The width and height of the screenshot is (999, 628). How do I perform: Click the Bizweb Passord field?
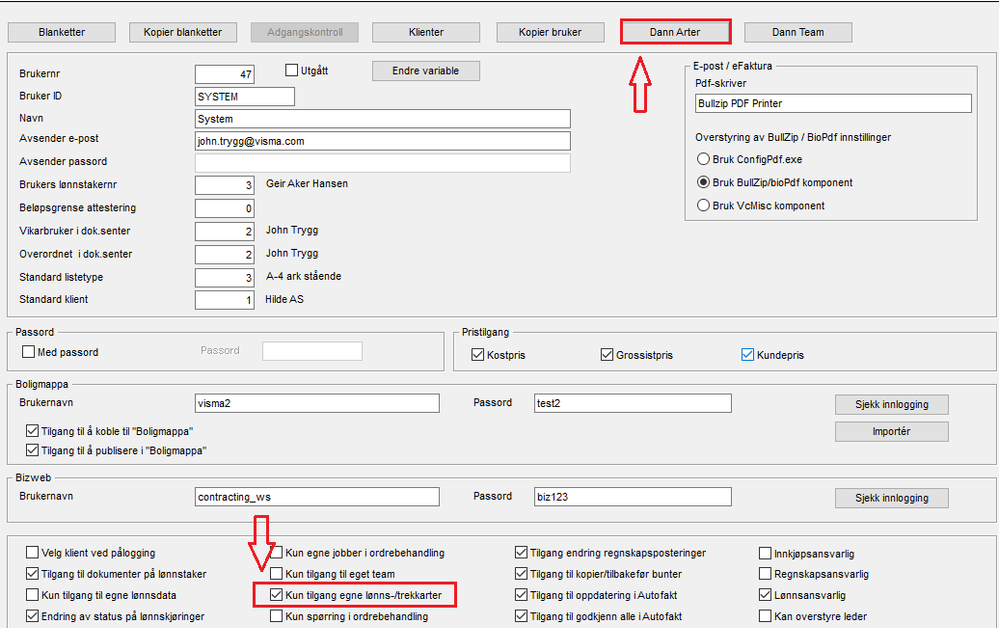(633, 497)
